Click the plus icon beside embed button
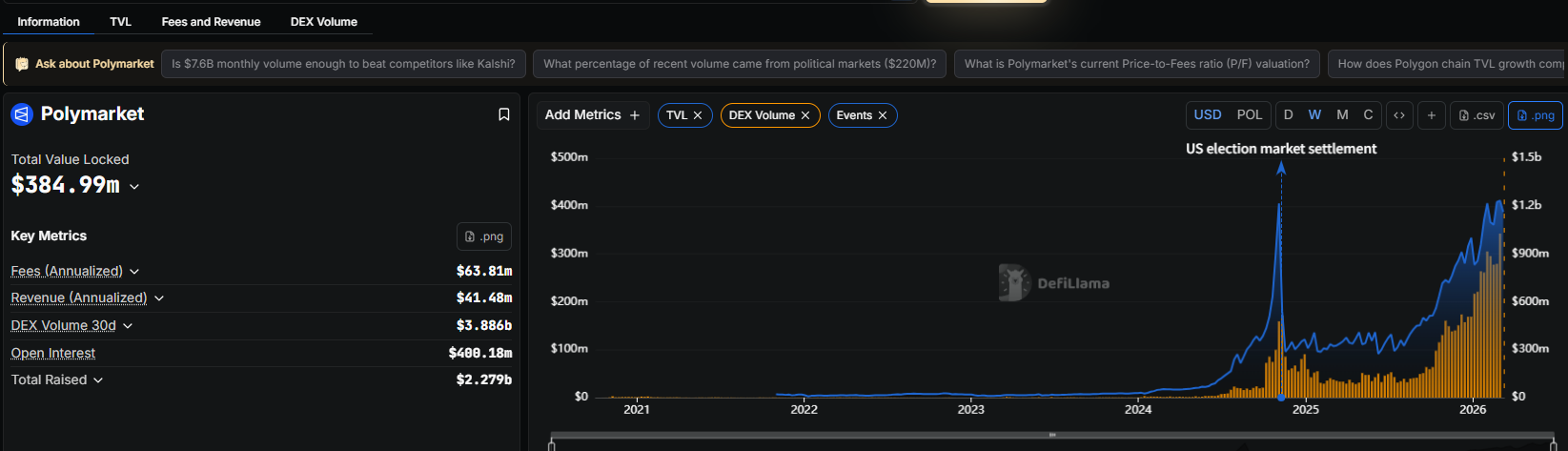 (x=1431, y=115)
